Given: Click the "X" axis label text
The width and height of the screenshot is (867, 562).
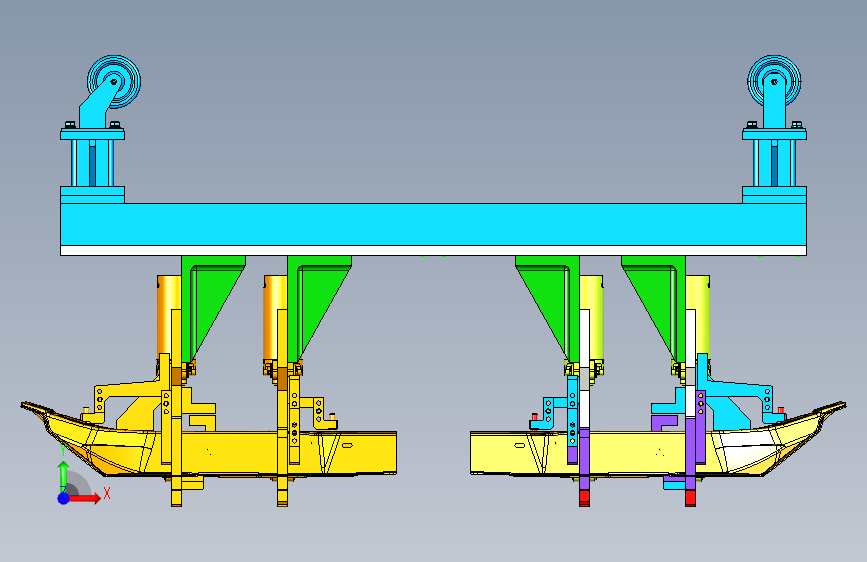Looking at the screenshot, I should (x=107, y=493).
